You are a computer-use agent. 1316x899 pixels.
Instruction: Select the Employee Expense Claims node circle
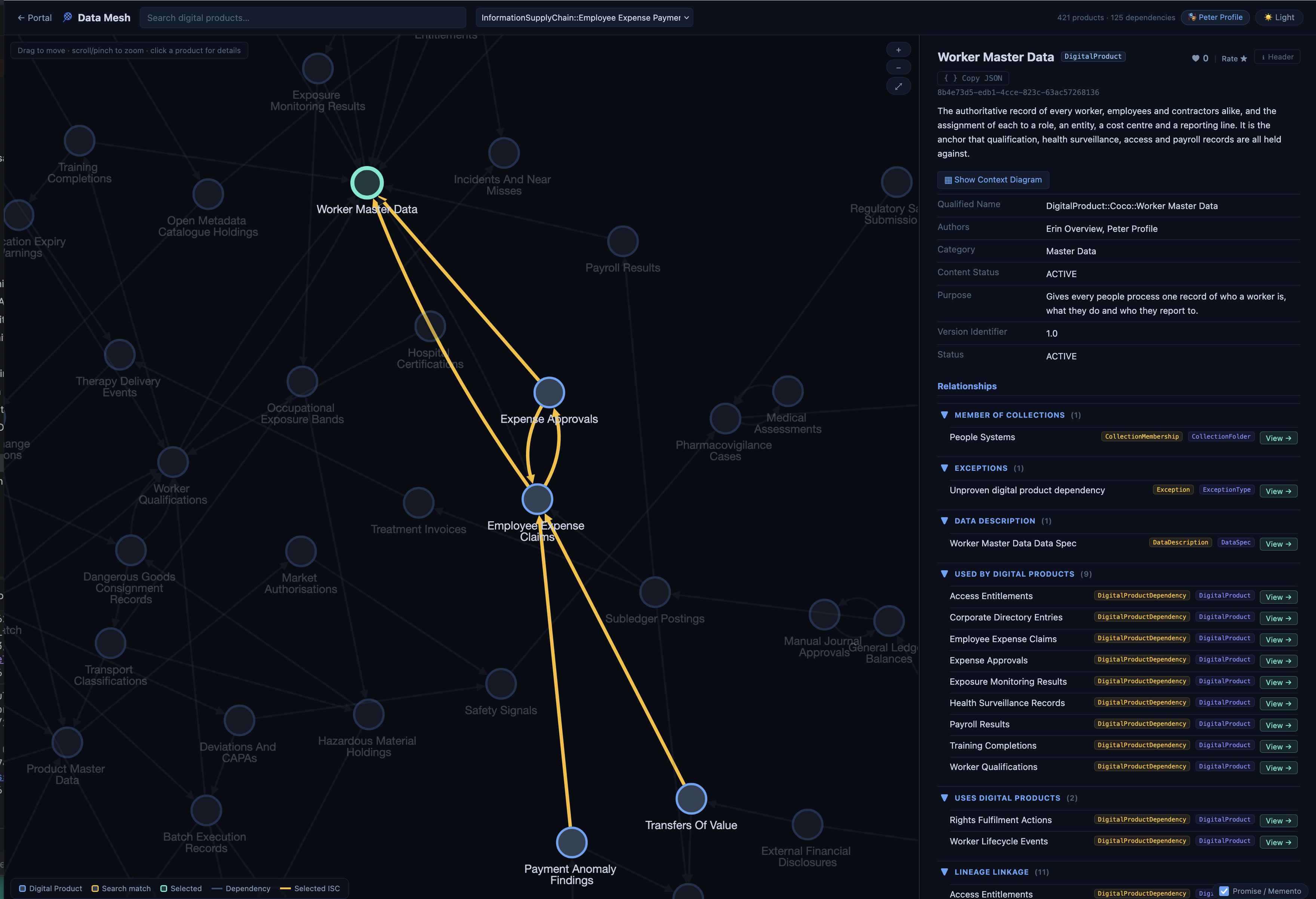(x=537, y=499)
